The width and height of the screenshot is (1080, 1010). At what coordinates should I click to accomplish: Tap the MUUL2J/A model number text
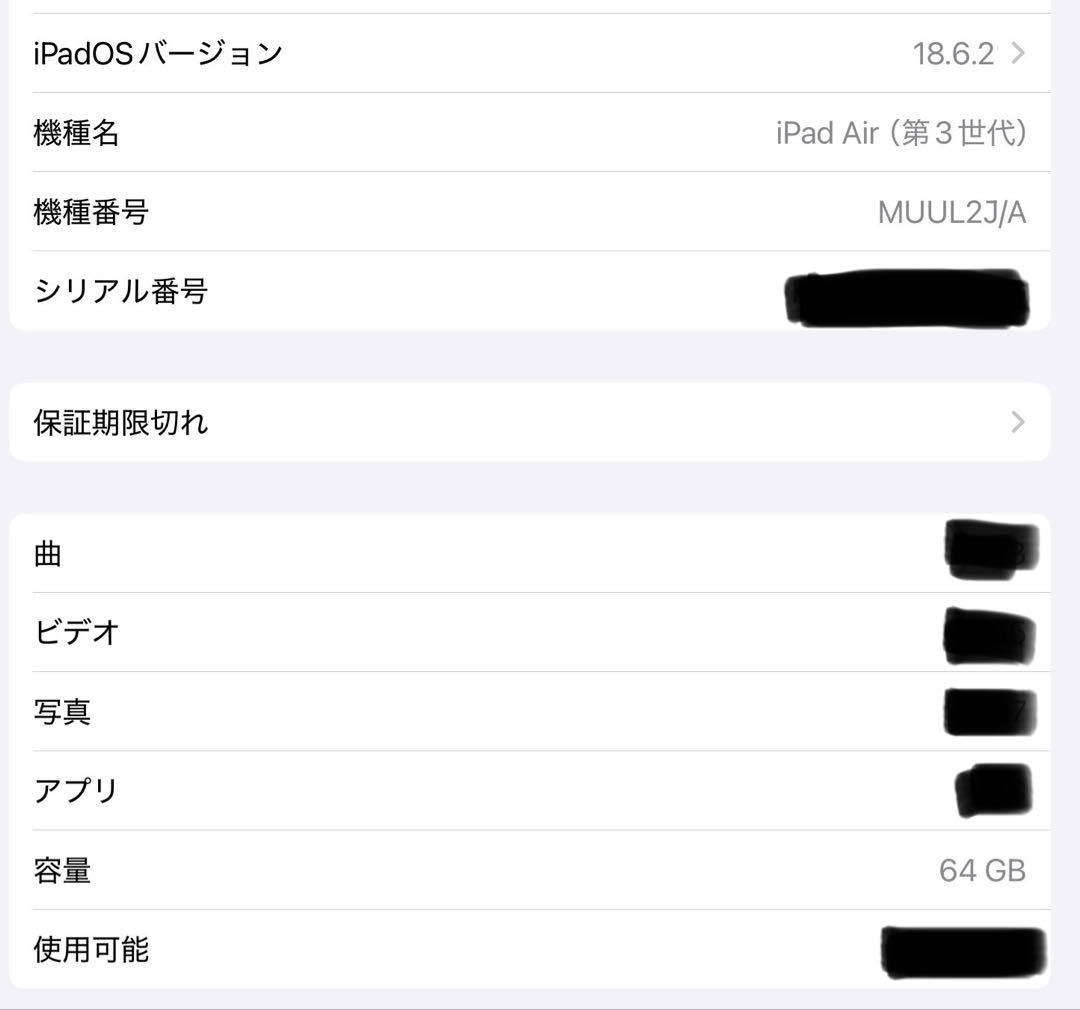point(952,212)
